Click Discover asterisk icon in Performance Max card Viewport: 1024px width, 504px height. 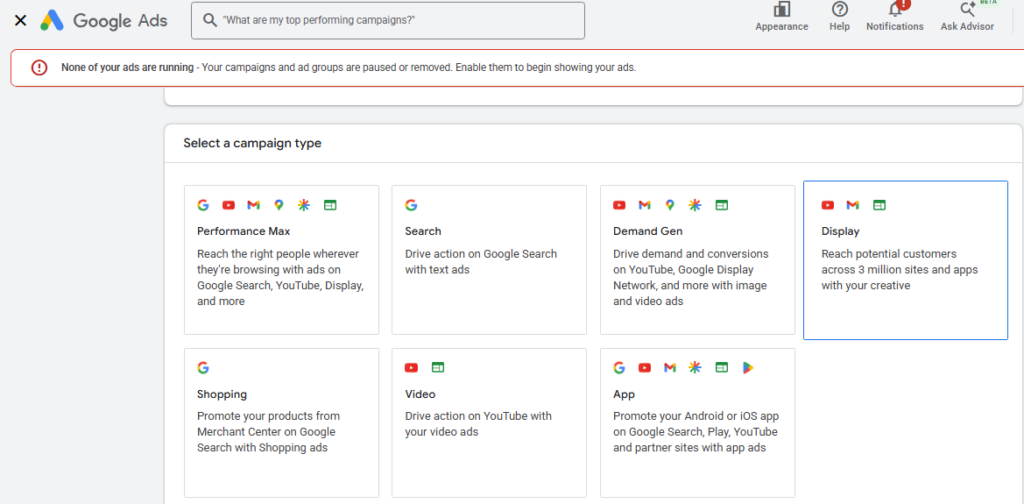click(304, 205)
